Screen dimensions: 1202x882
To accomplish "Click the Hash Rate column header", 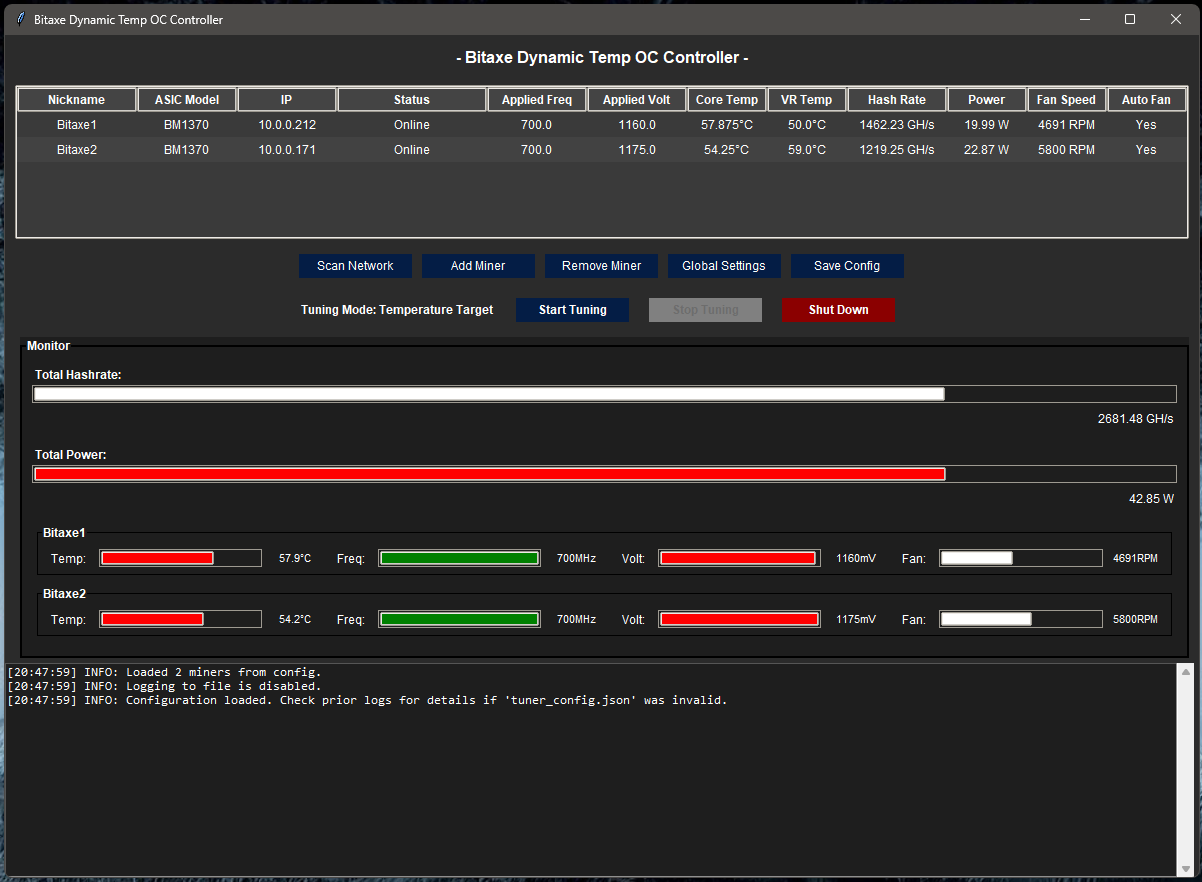I will click(896, 100).
